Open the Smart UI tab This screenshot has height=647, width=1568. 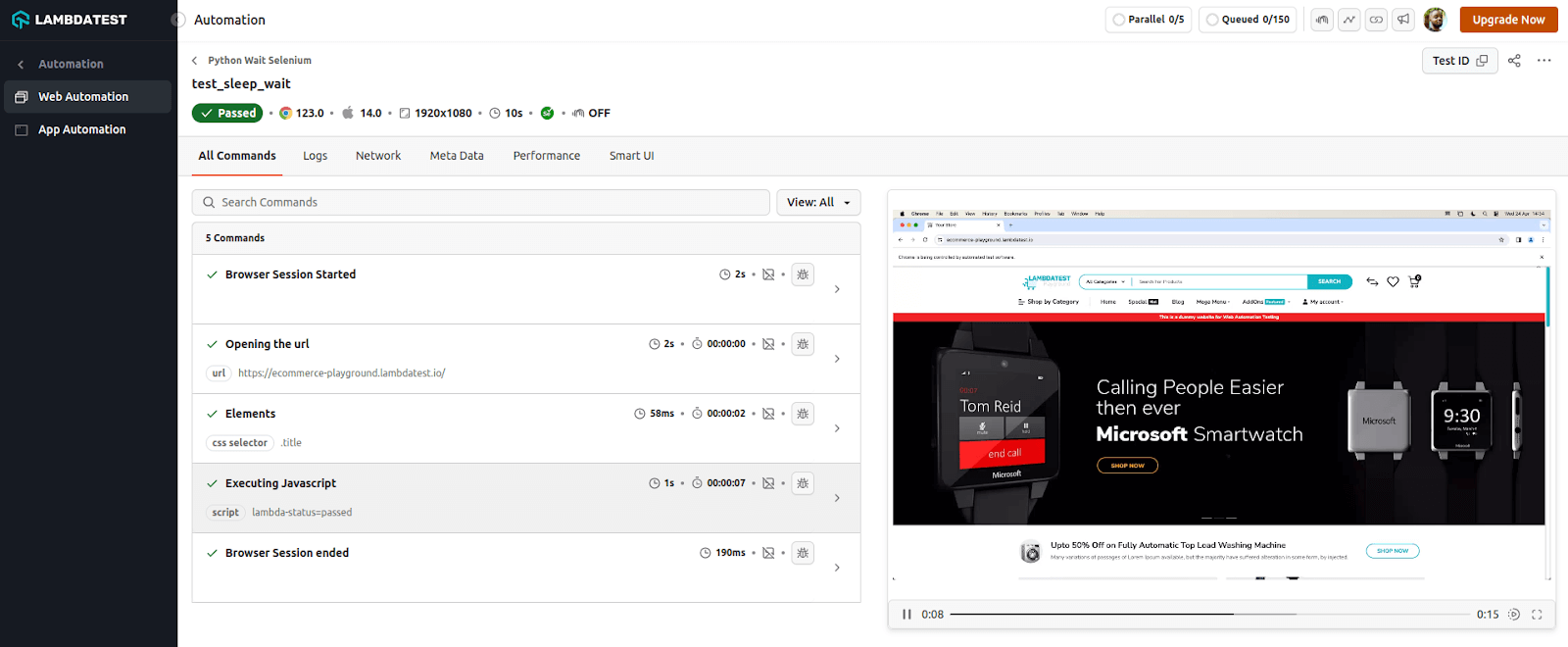coord(631,156)
